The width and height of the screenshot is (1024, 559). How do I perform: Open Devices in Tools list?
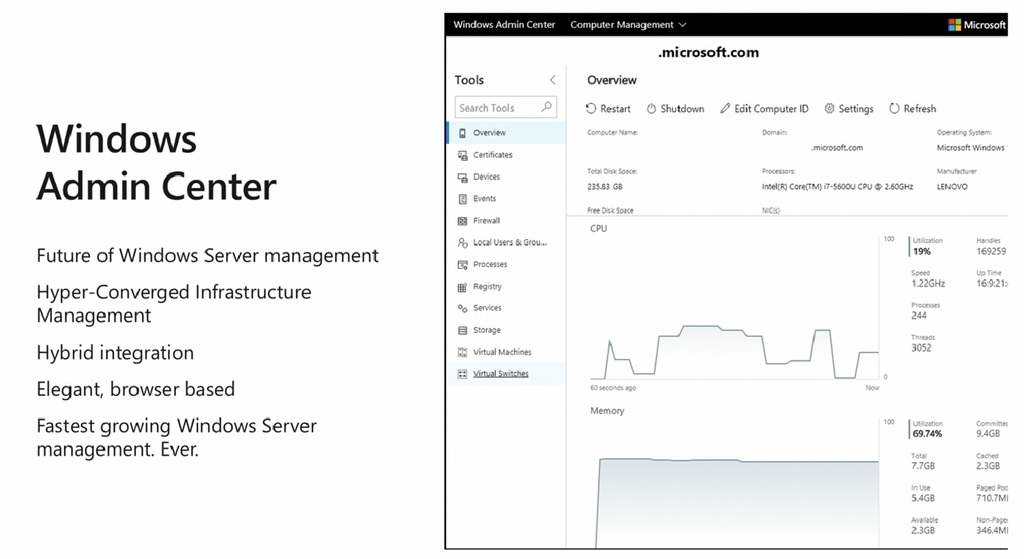click(x=507, y=177)
